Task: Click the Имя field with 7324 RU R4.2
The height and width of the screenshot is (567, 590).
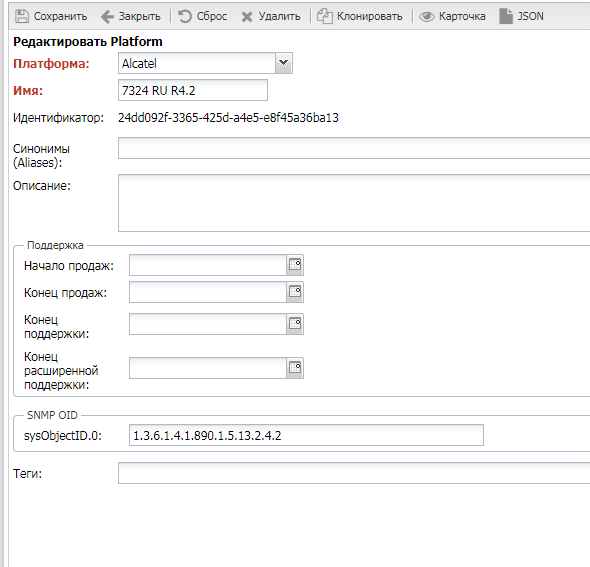Action: (x=193, y=90)
